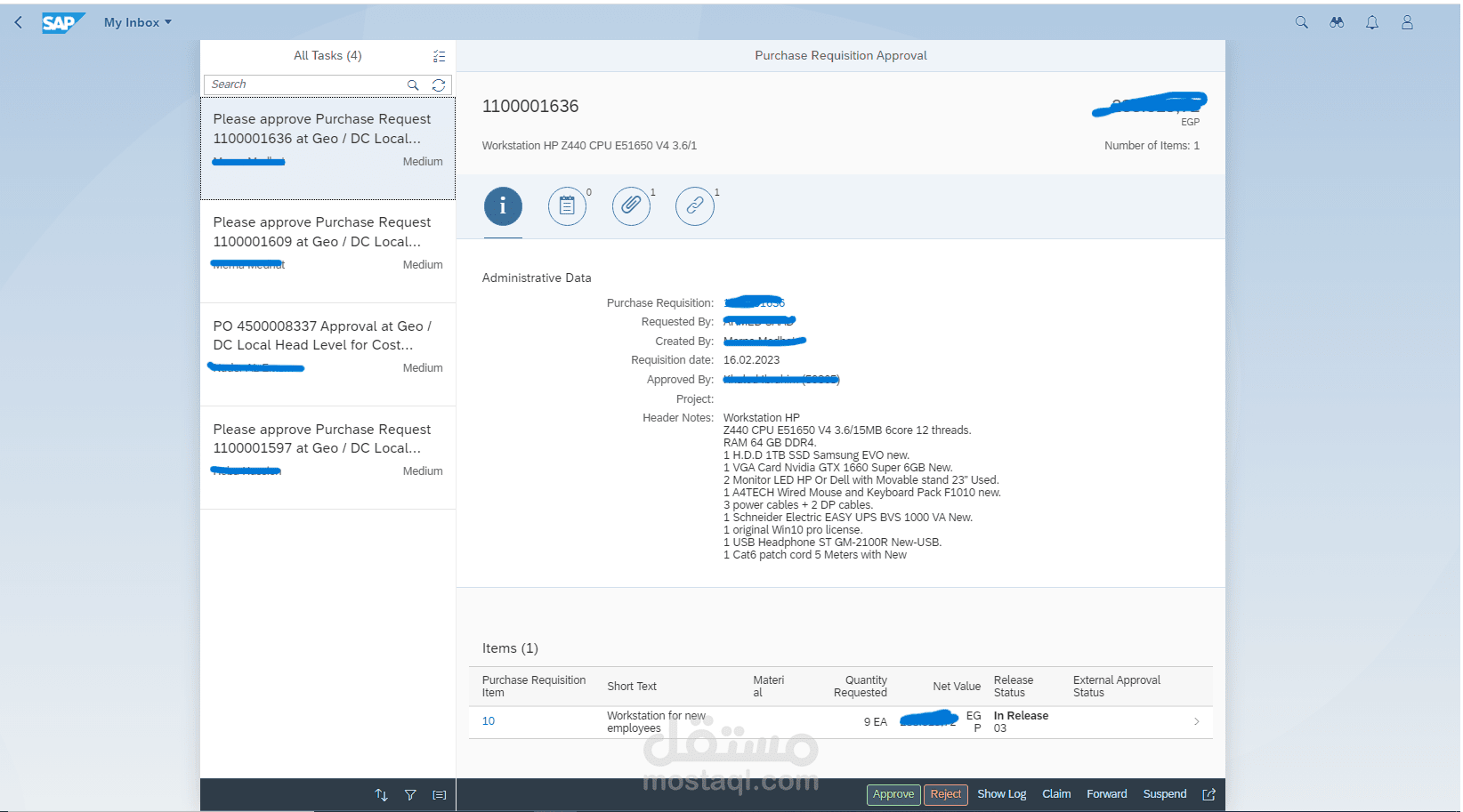
Task: Suspend the task
Action: (1165, 794)
